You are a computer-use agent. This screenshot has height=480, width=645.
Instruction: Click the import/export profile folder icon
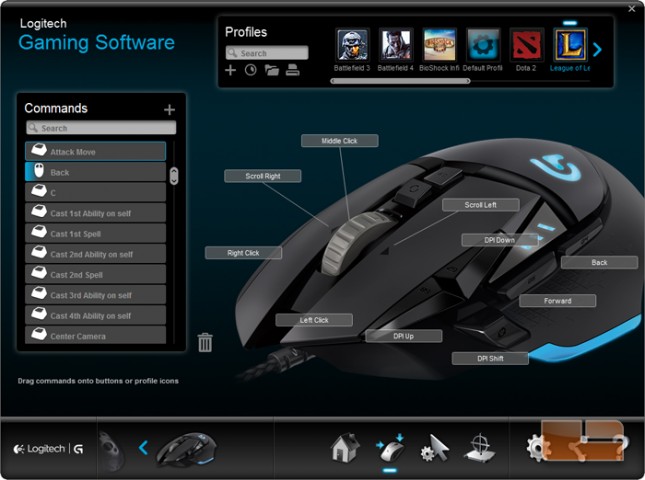tap(271, 70)
